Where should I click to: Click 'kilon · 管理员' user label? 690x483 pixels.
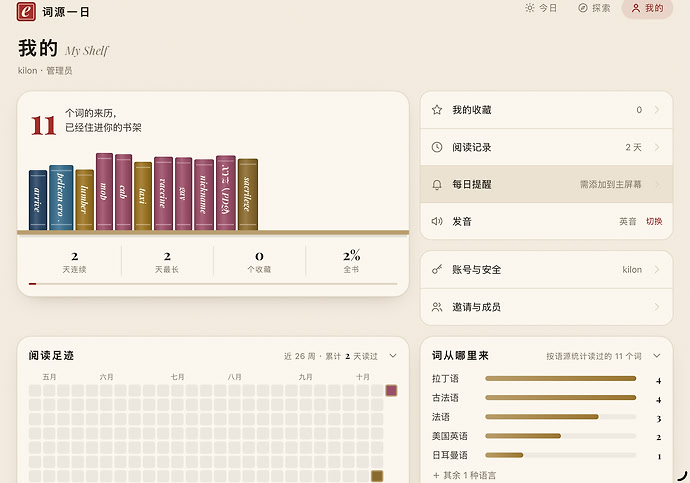(45, 70)
